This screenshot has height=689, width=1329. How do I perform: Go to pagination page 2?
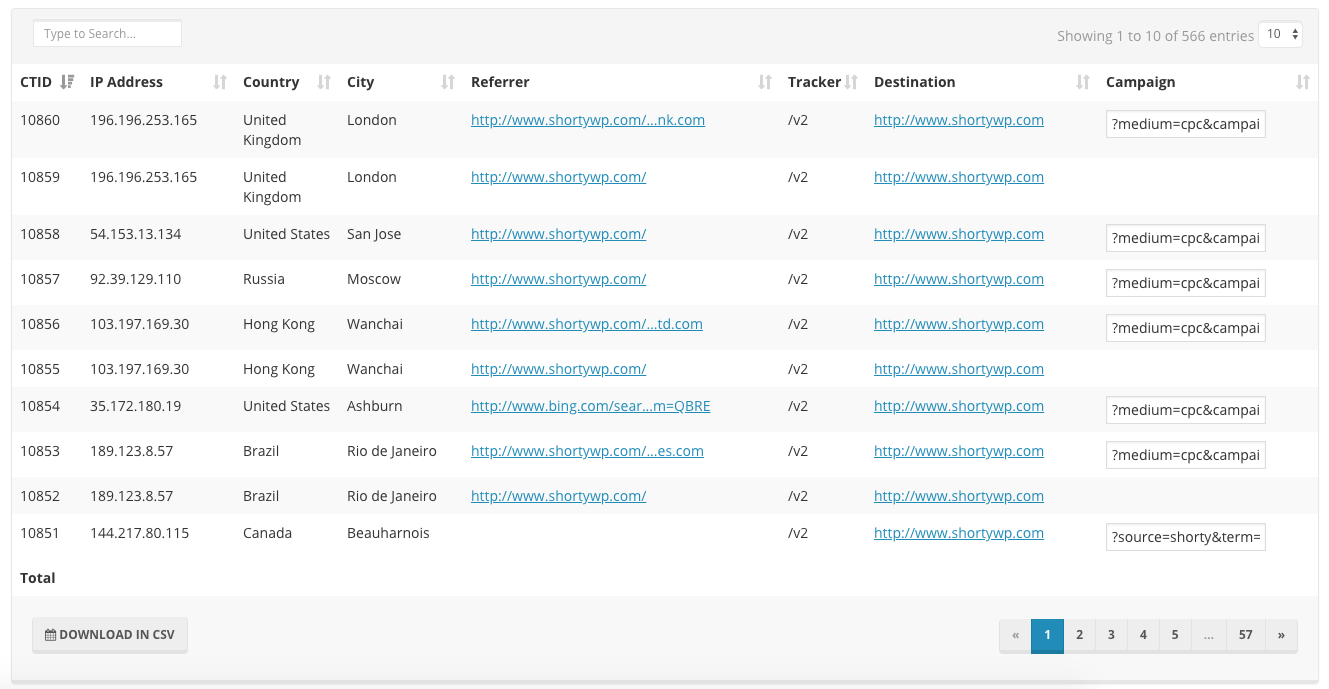pyautogui.click(x=1079, y=635)
